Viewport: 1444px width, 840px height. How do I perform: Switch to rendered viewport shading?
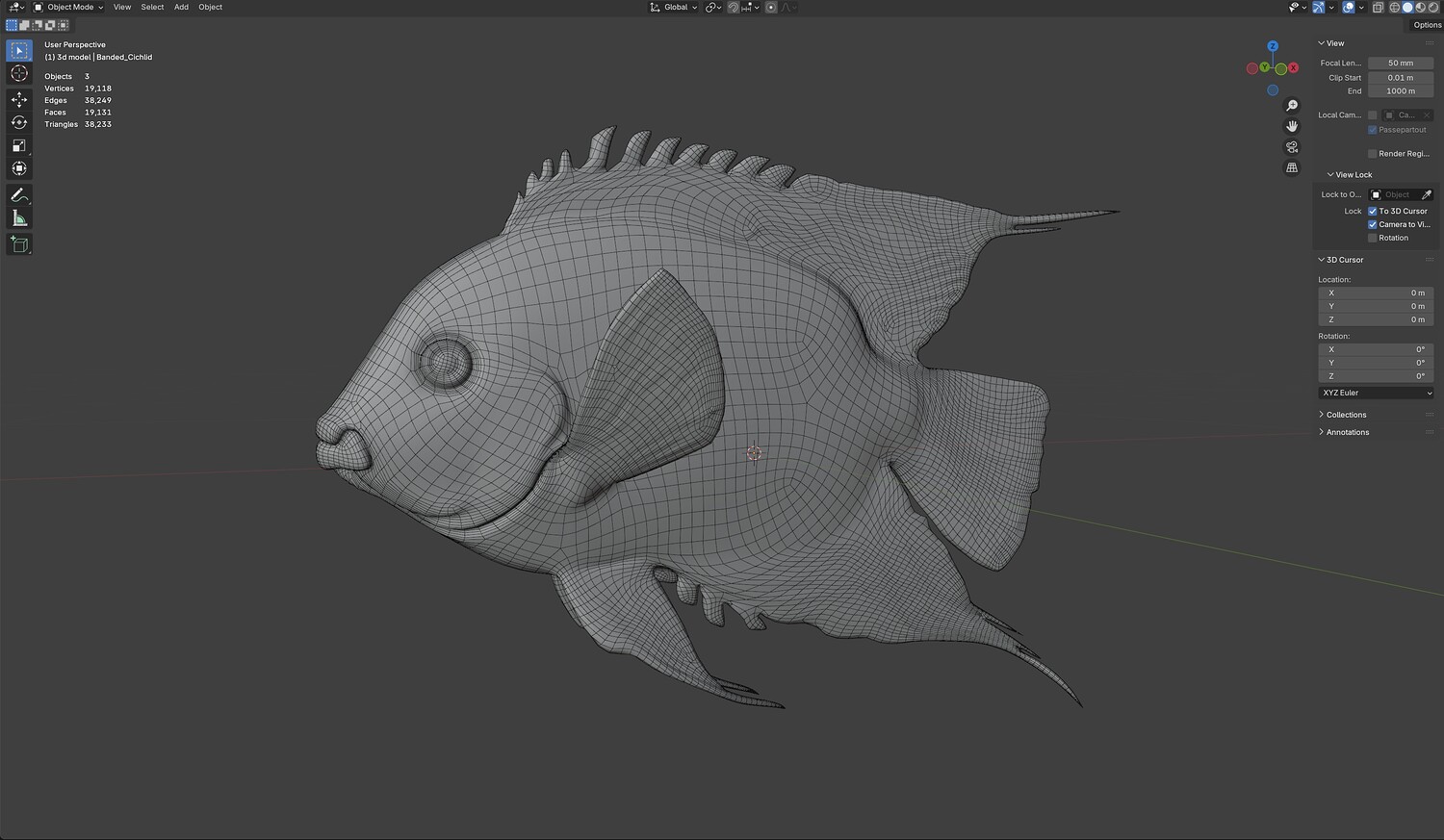point(1432,7)
